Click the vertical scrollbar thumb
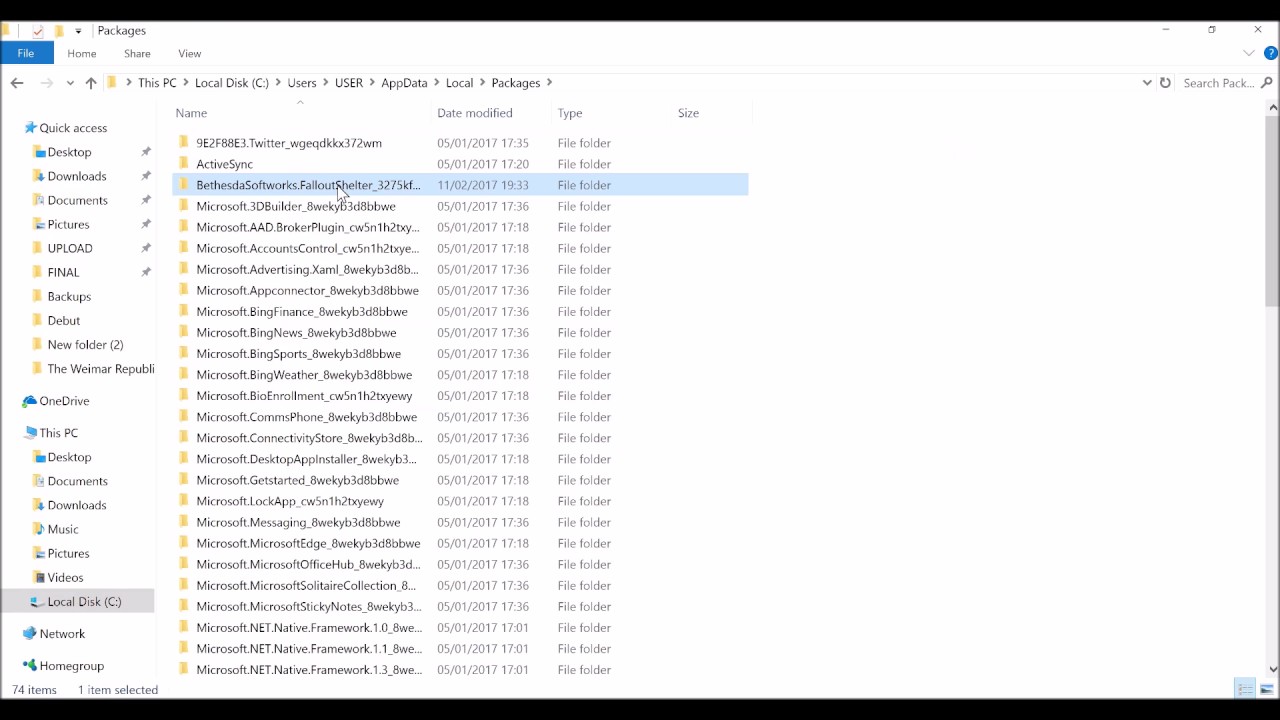Screen dimensions: 1280x720 click(x=1272, y=210)
